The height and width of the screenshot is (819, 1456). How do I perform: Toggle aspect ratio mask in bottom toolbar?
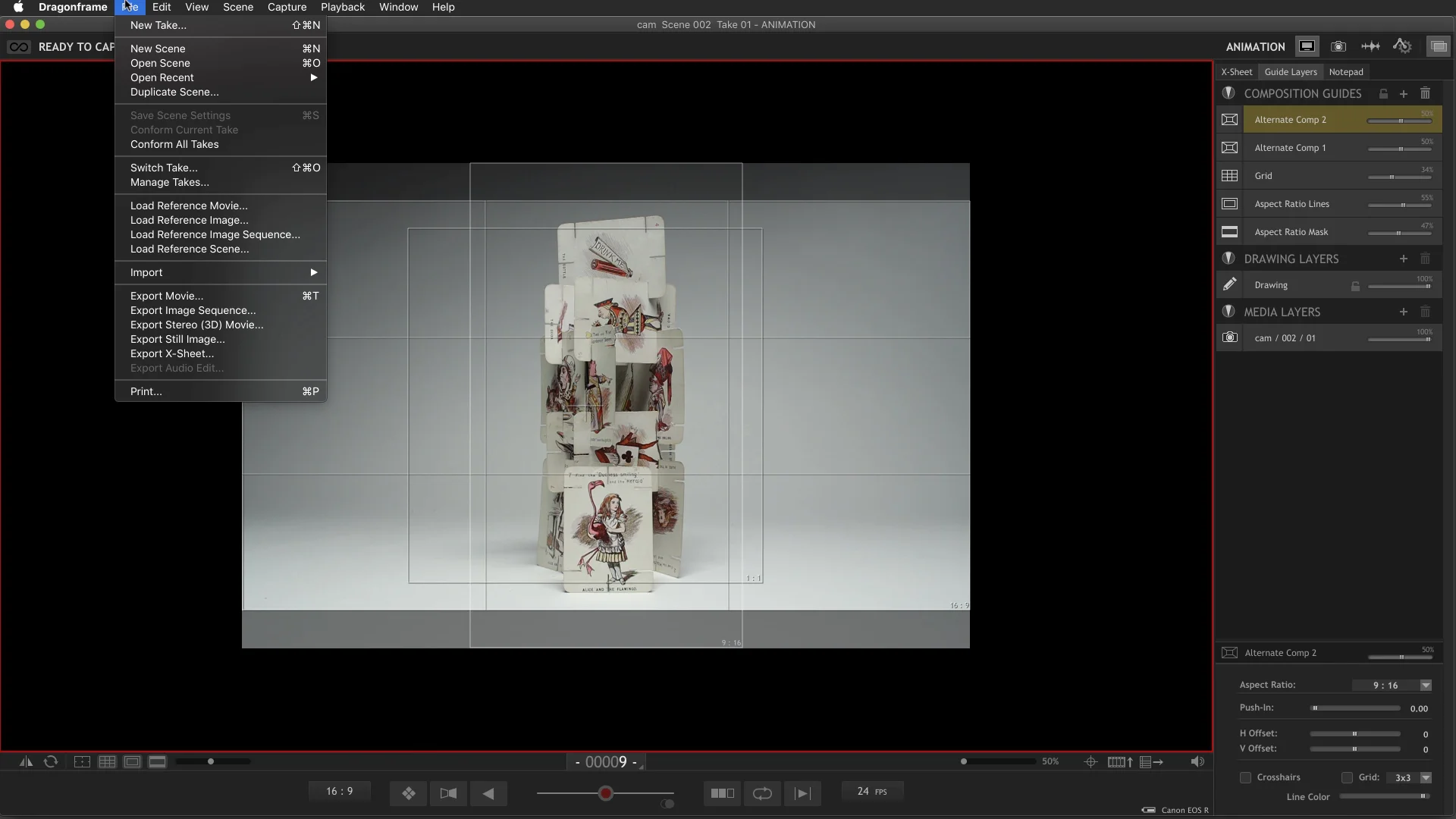[157, 762]
